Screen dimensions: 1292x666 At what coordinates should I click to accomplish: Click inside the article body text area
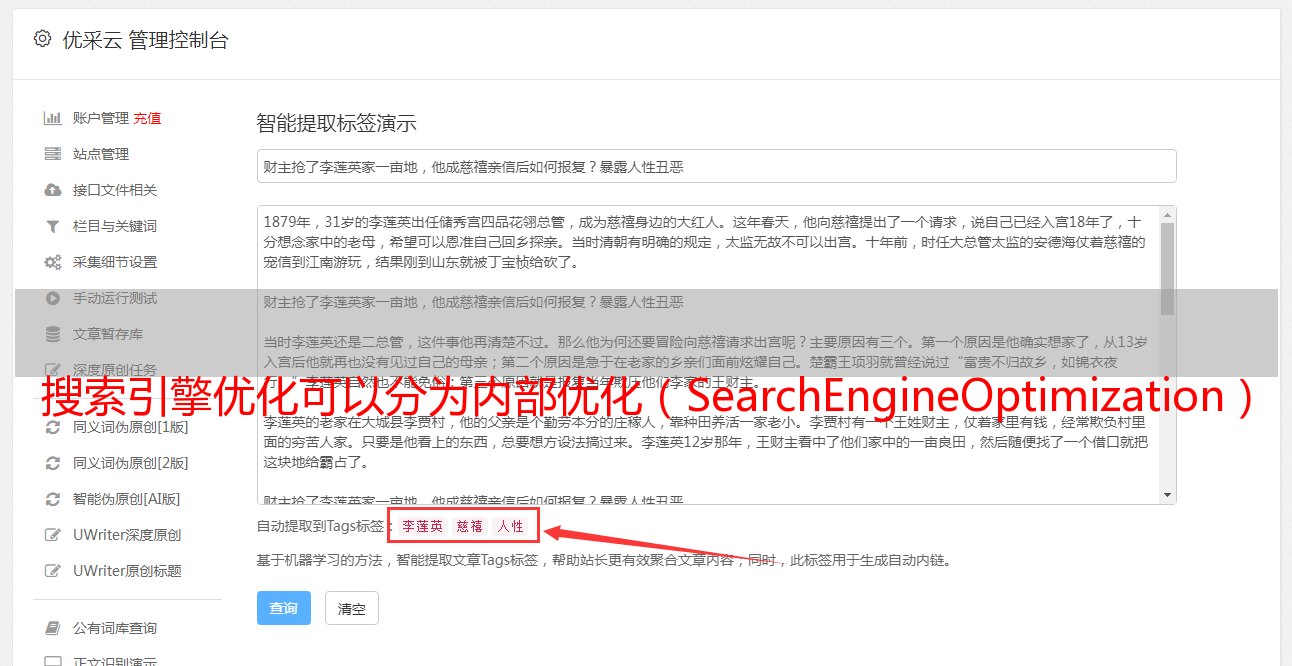coord(708,354)
